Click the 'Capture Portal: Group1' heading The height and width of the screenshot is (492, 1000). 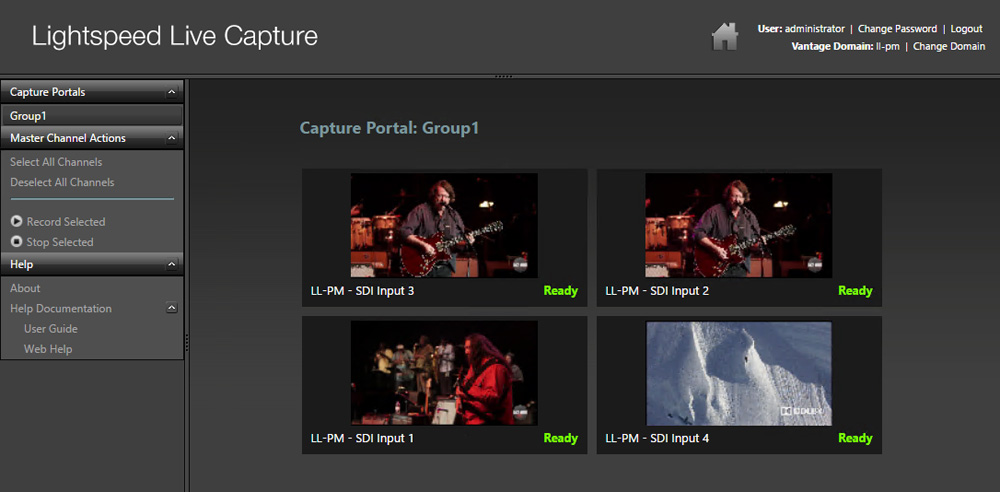tap(389, 128)
